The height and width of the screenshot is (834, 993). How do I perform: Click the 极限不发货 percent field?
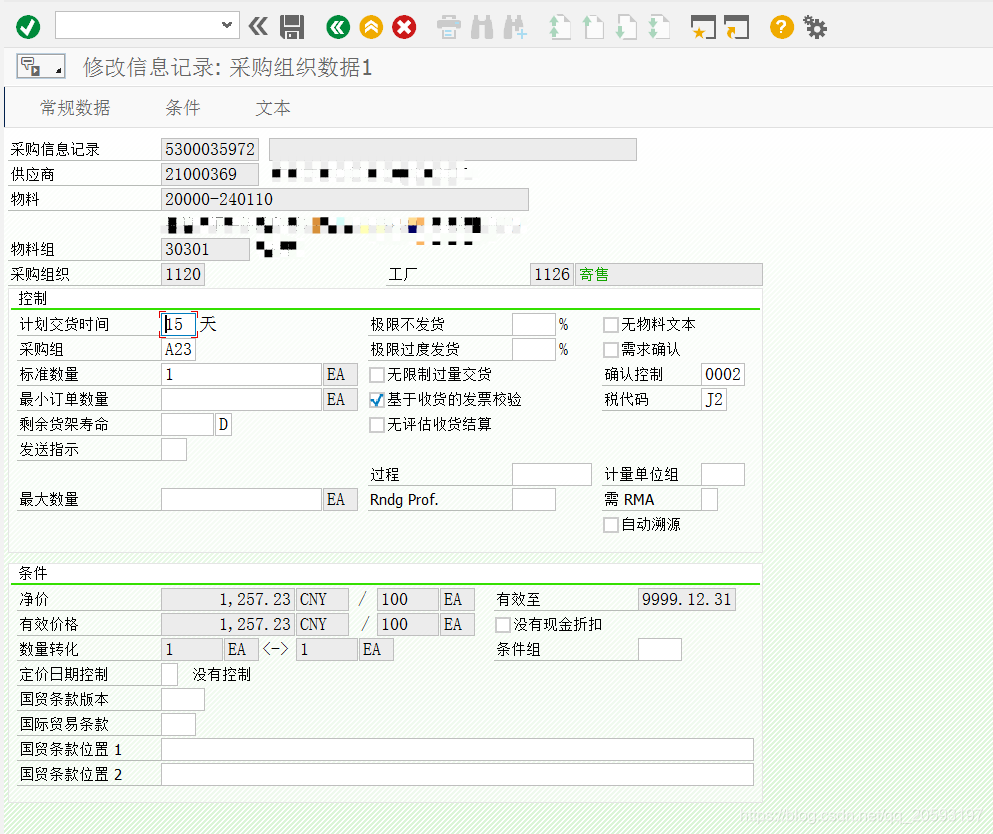[534, 324]
